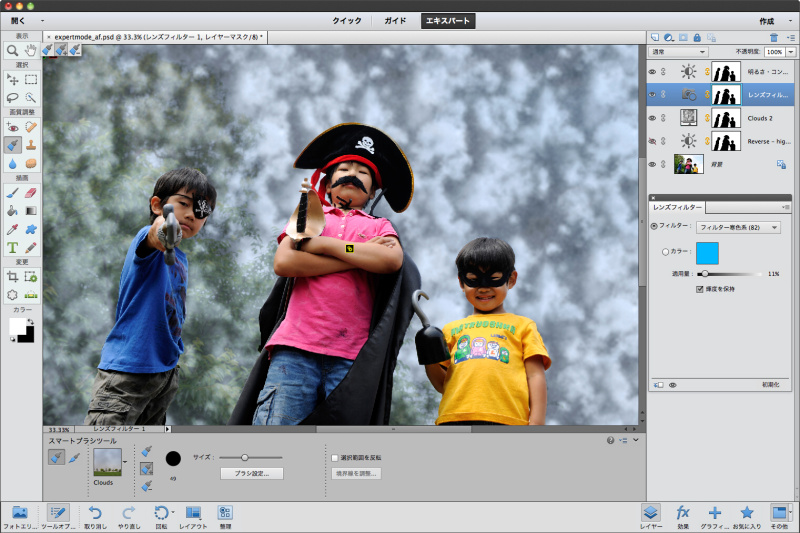Screen dimensions: 800x533
Task: Select the Pencil tool
Action: 31,248
